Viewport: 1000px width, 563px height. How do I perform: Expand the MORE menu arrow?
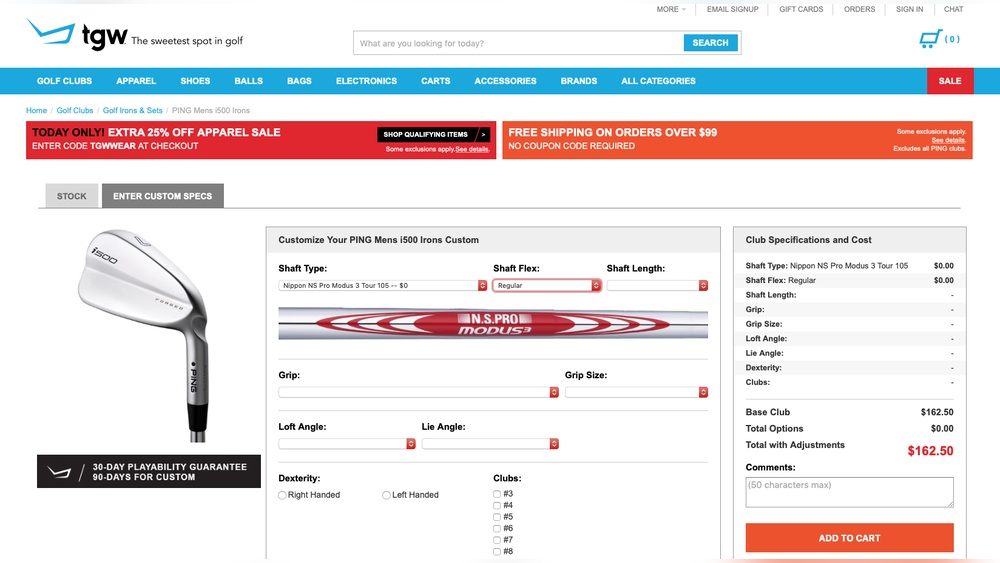point(684,10)
